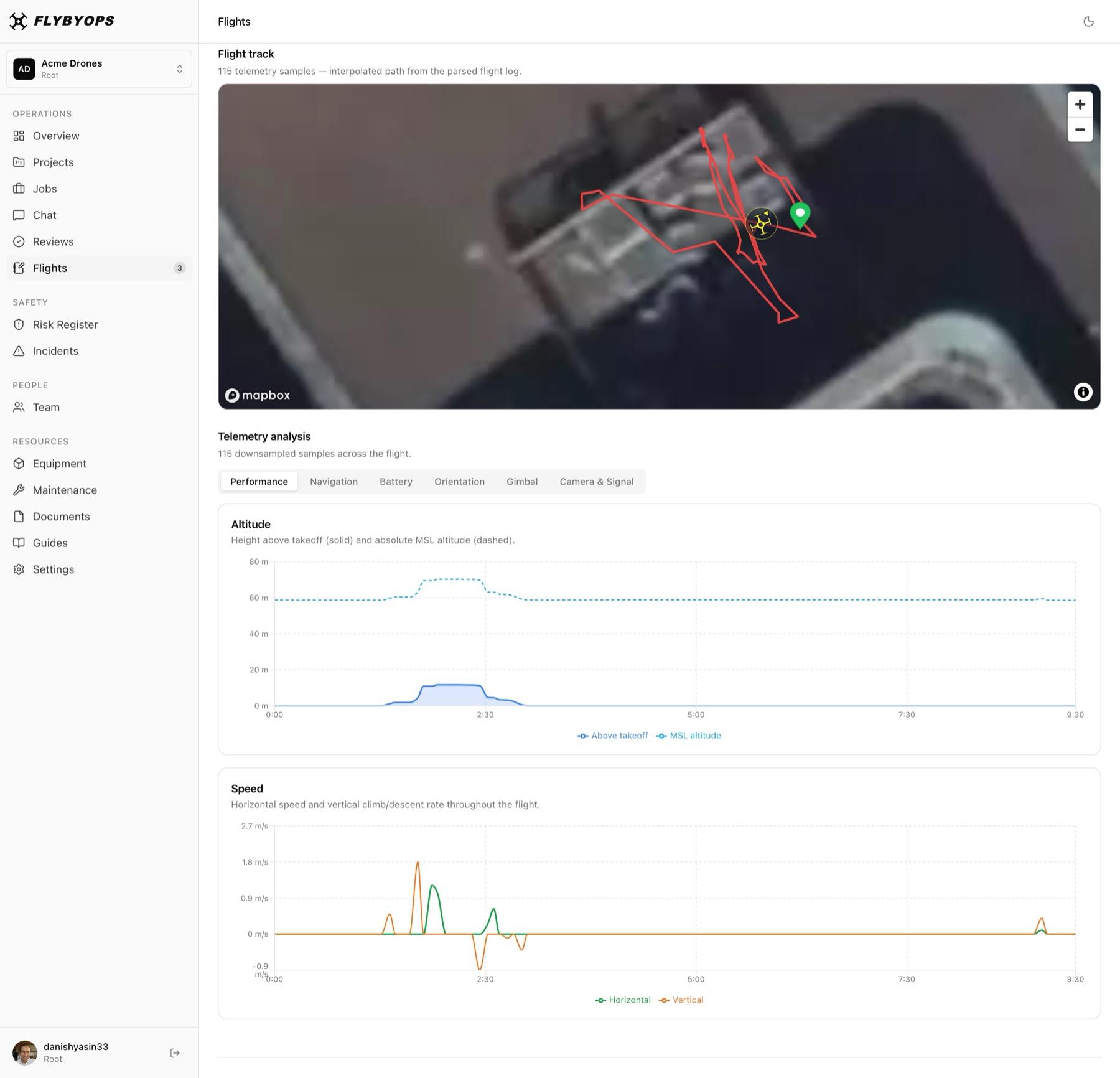Open the Equipment box icon
The image size is (1120, 1078).
(x=19, y=464)
